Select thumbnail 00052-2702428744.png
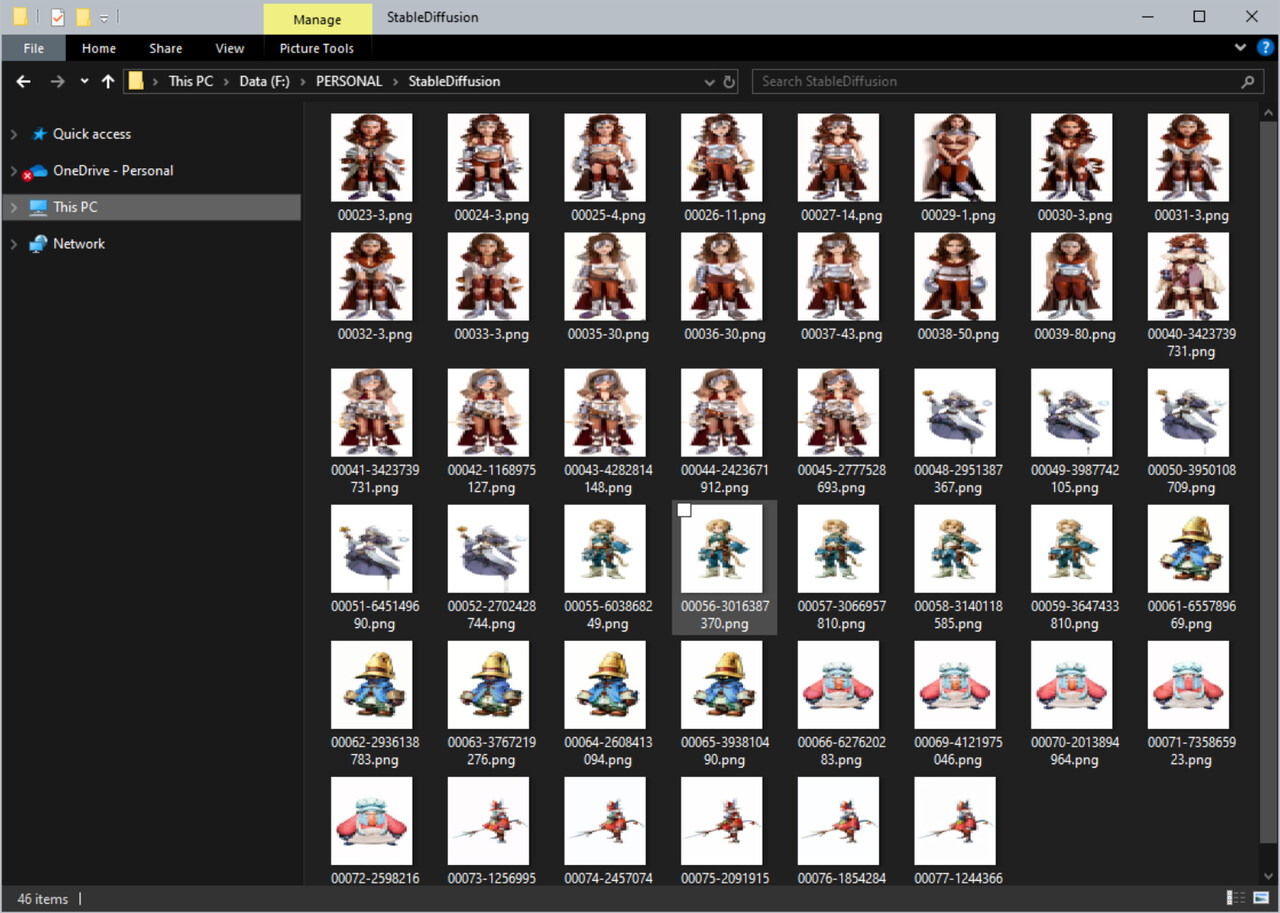This screenshot has width=1280, height=913. (488, 549)
